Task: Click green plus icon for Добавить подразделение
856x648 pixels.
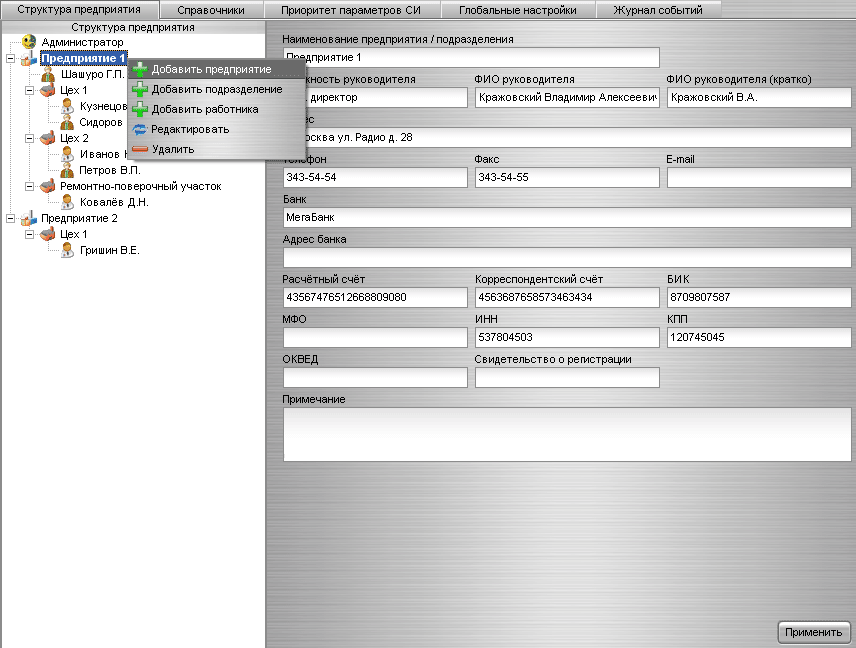Action: click(x=140, y=90)
